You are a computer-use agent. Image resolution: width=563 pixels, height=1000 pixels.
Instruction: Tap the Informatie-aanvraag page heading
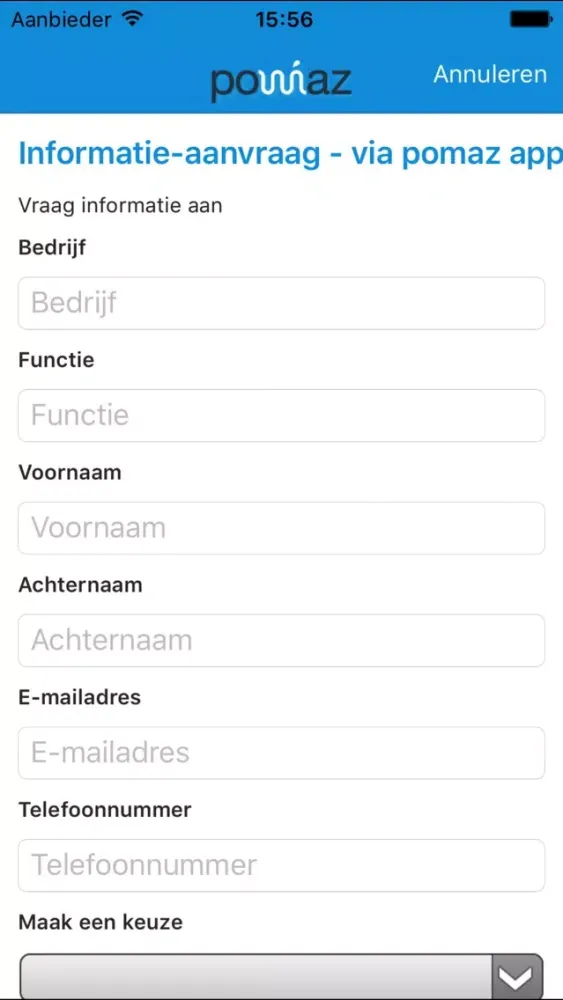290,155
